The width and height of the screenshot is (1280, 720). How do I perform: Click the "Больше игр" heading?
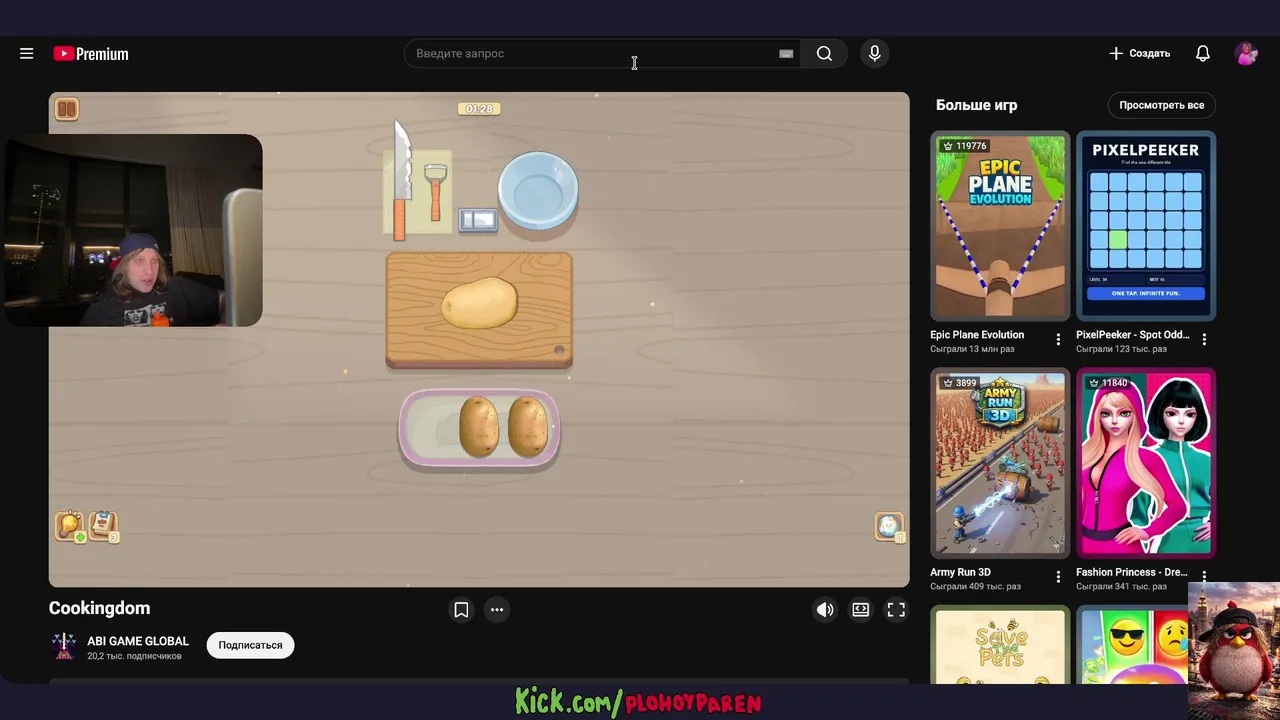[976, 105]
